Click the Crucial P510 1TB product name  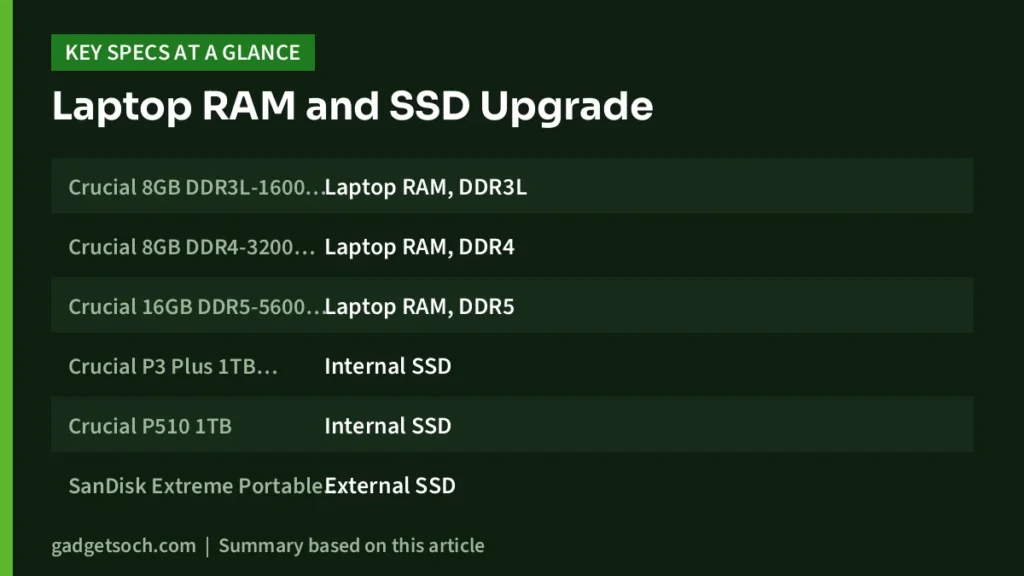click(150, 426)
